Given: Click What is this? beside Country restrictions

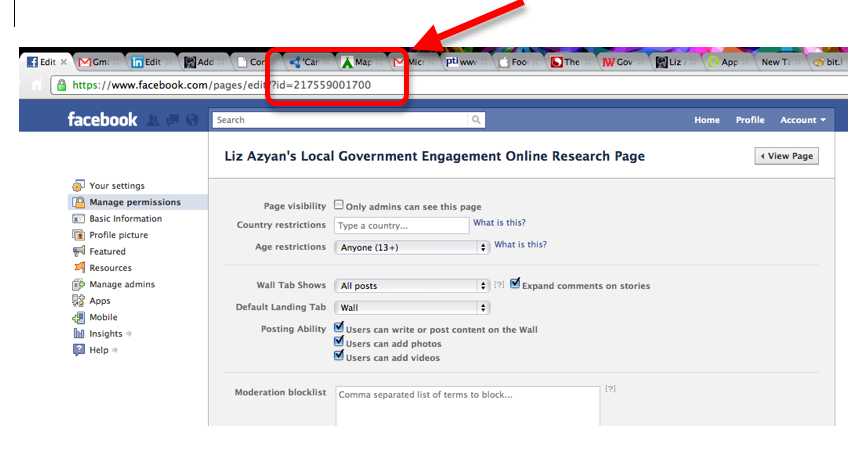Looking at the screenshot, I should 499,223.
